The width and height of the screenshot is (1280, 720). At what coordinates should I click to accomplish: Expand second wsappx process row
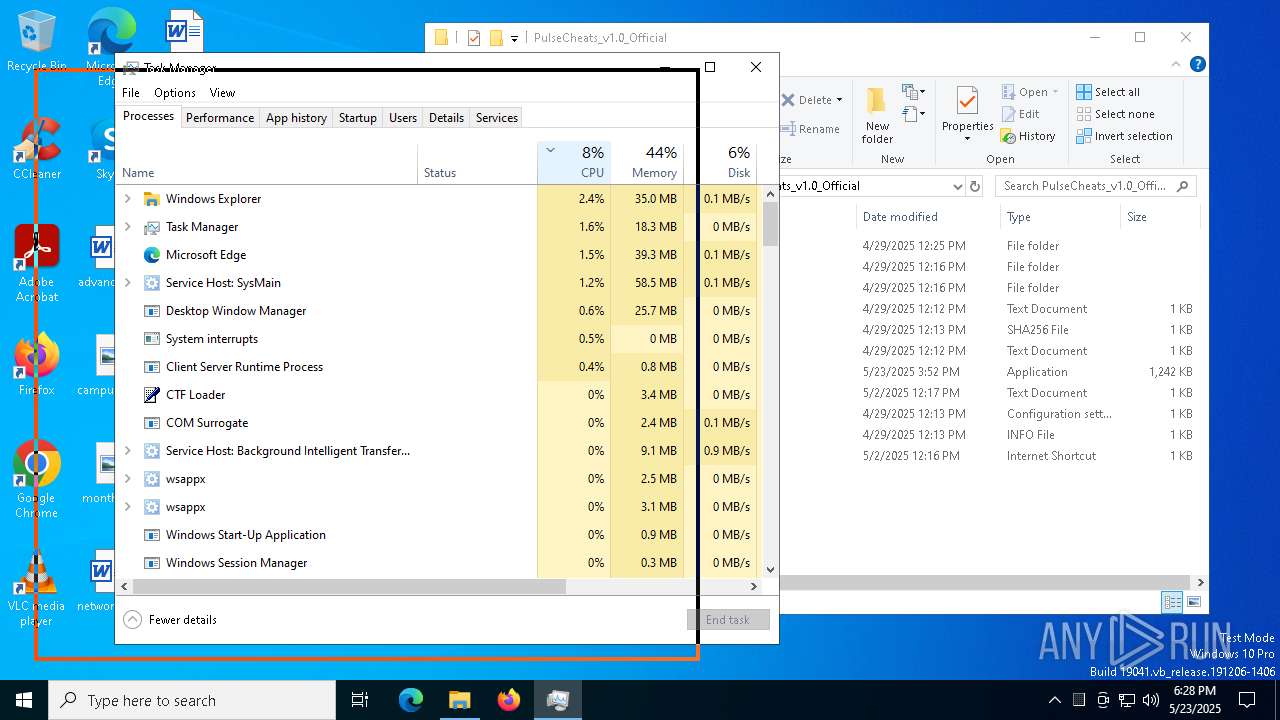(x=127, y=507)
